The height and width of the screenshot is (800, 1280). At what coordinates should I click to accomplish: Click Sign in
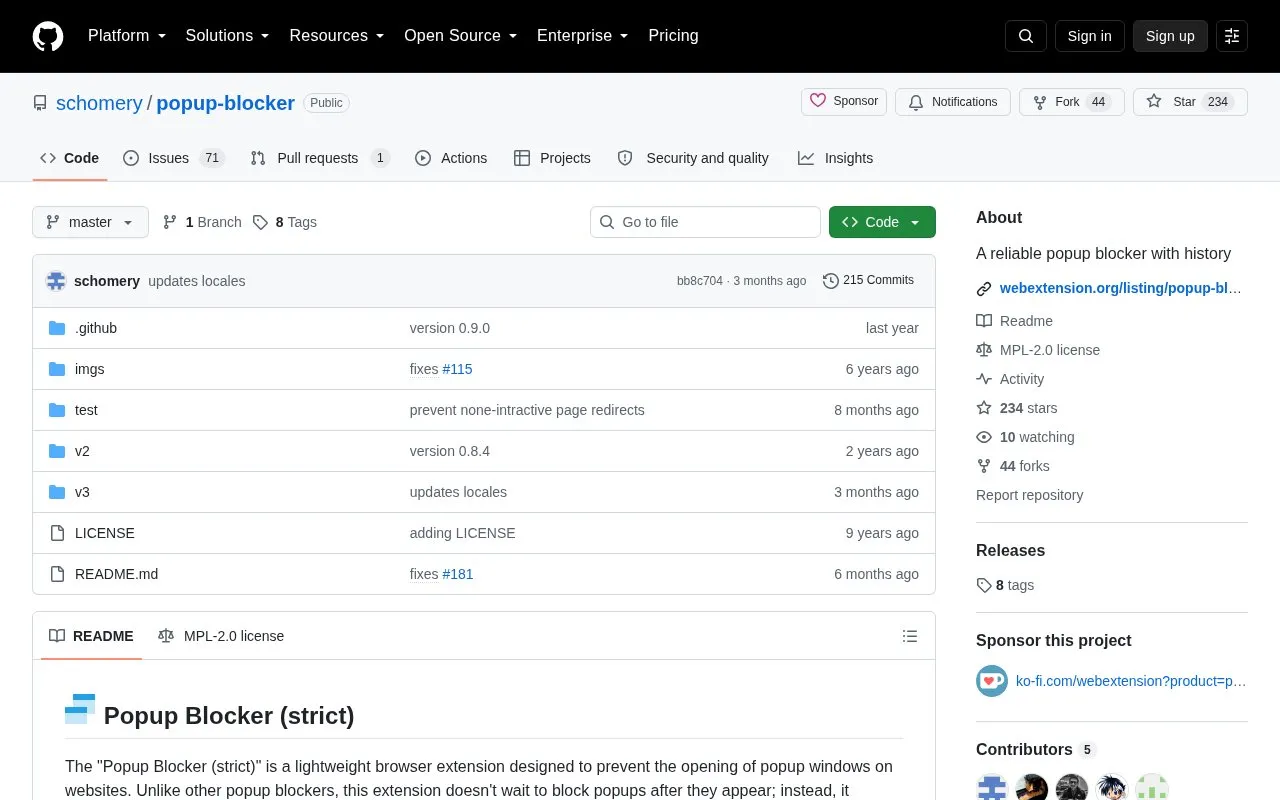click(x=1090, y=36)
